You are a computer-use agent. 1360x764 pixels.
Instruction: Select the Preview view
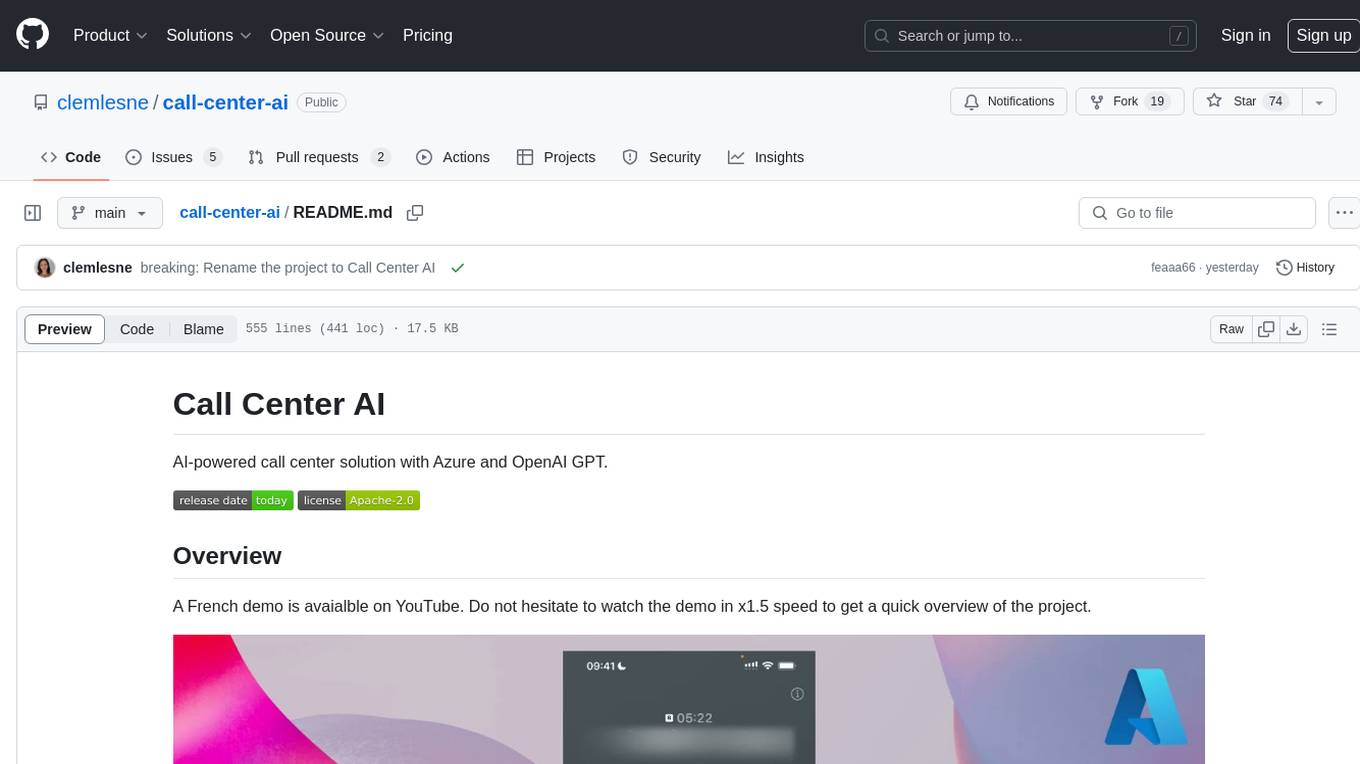click(x=65, y=329)
